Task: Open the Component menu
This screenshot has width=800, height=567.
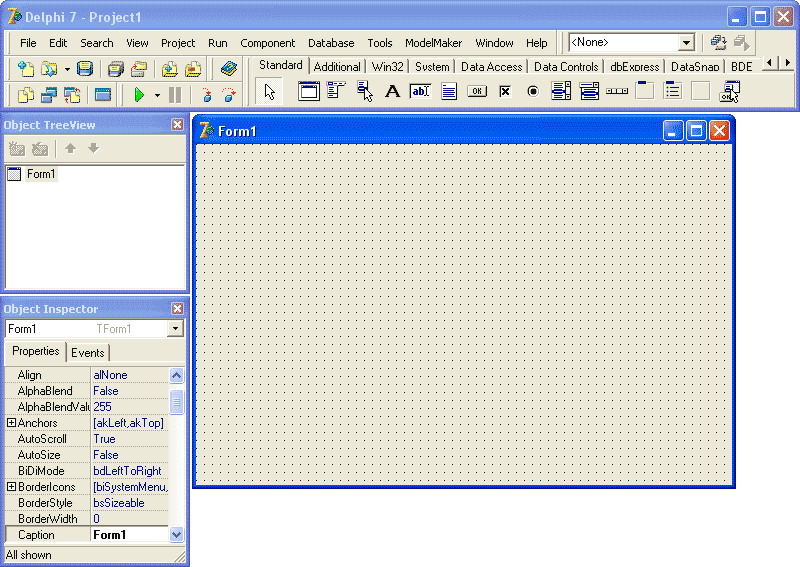Action: pyautogui.click(x=267, y=43)
